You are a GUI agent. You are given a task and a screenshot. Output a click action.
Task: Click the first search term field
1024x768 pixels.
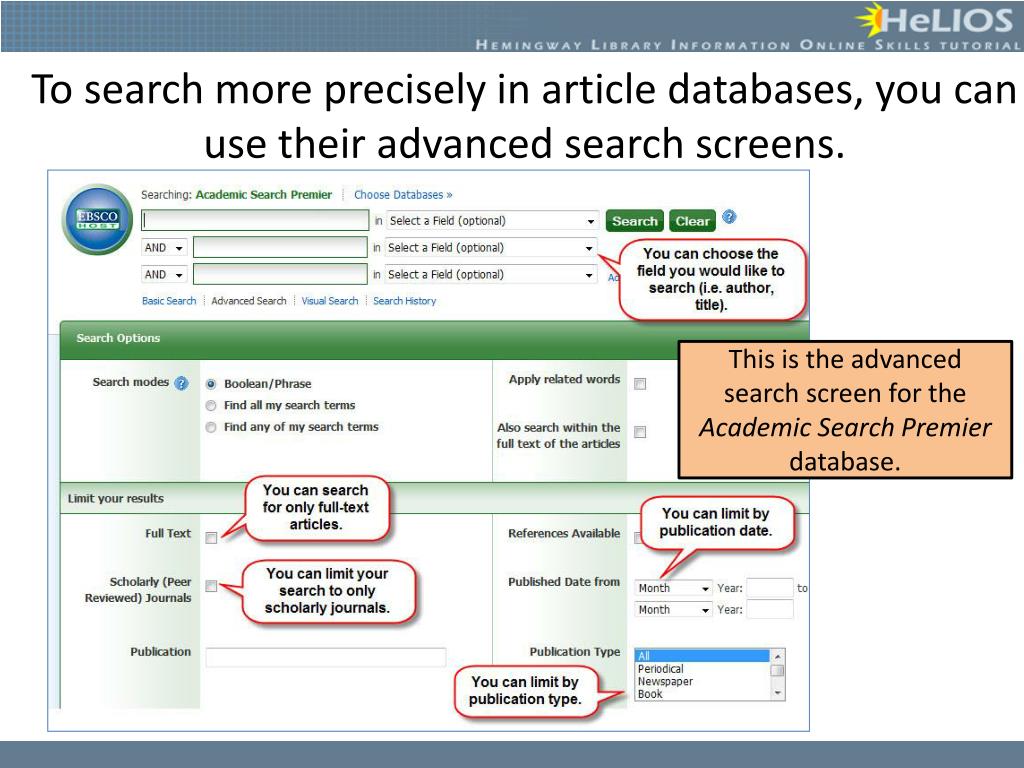tap(255, 220)
